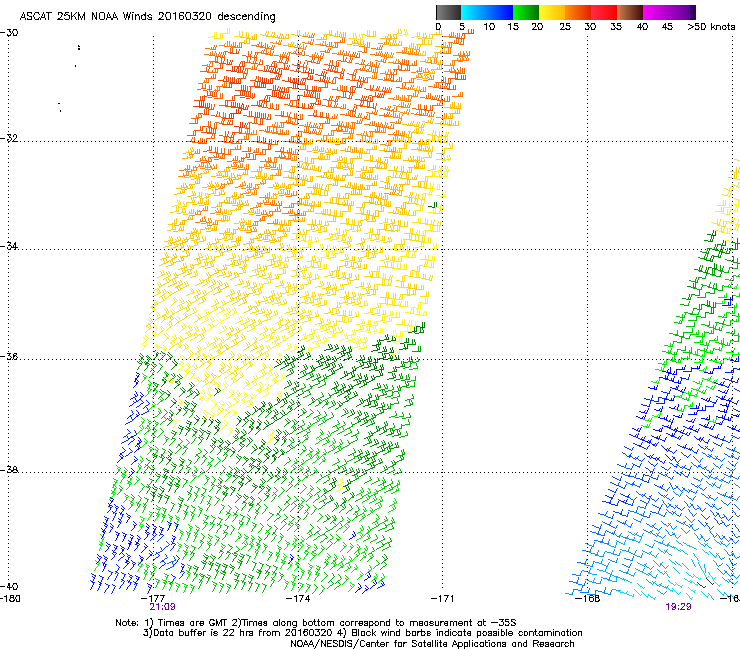Click the '-34' latitude axis label
Image resolution: width=740 pixels, height=650 pixels.
(x=9, y=246)
